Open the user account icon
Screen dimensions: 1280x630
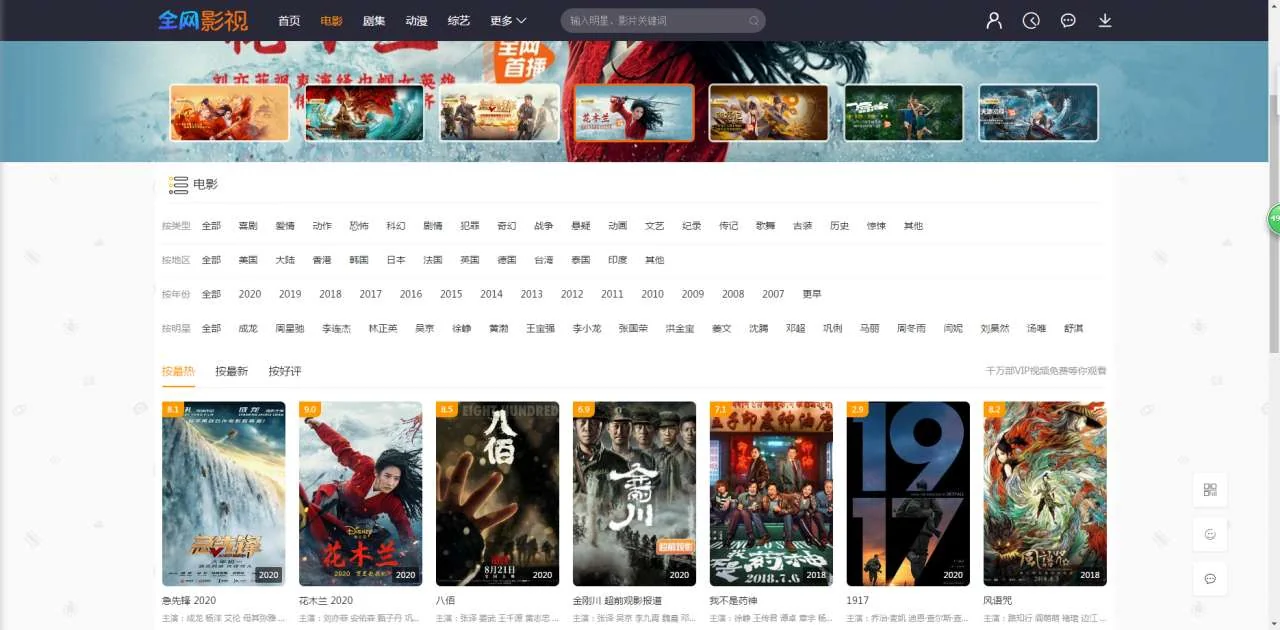coord(994,20)
